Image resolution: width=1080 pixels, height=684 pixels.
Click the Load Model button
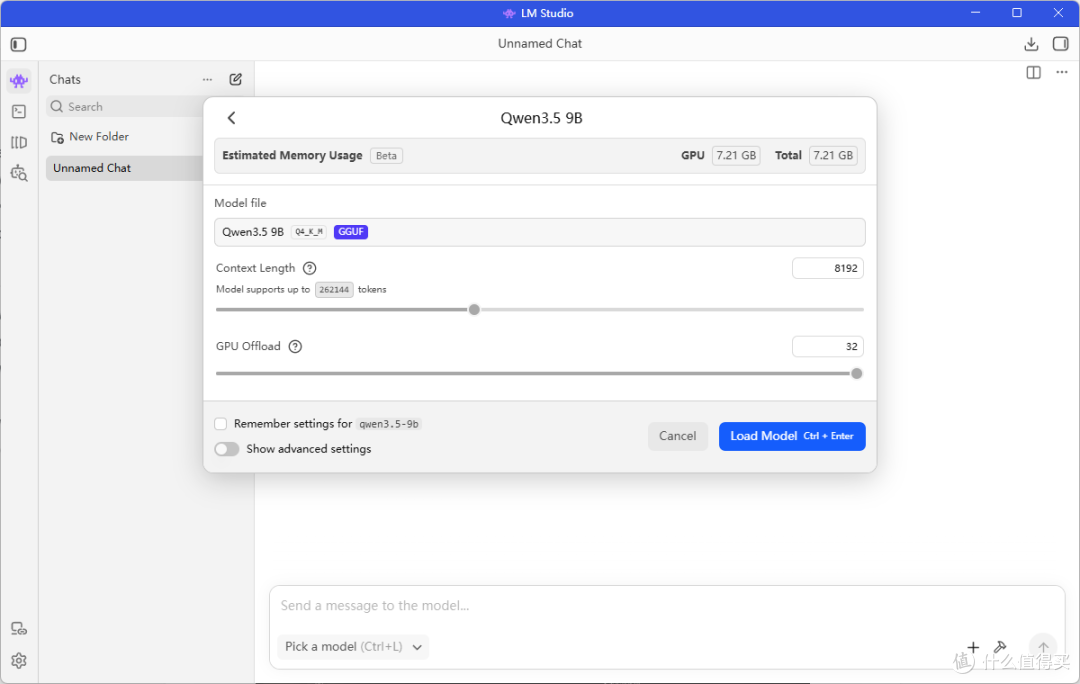click(792, 436)
